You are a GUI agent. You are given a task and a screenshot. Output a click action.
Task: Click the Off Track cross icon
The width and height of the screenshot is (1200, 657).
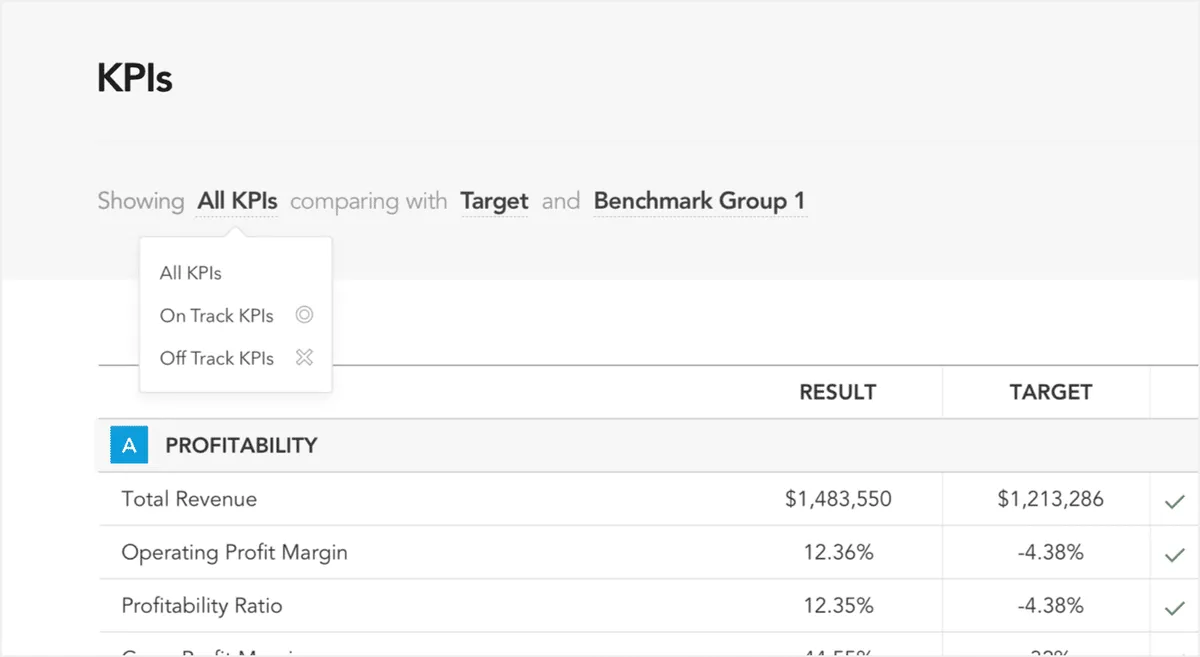[x=305, y=357]
